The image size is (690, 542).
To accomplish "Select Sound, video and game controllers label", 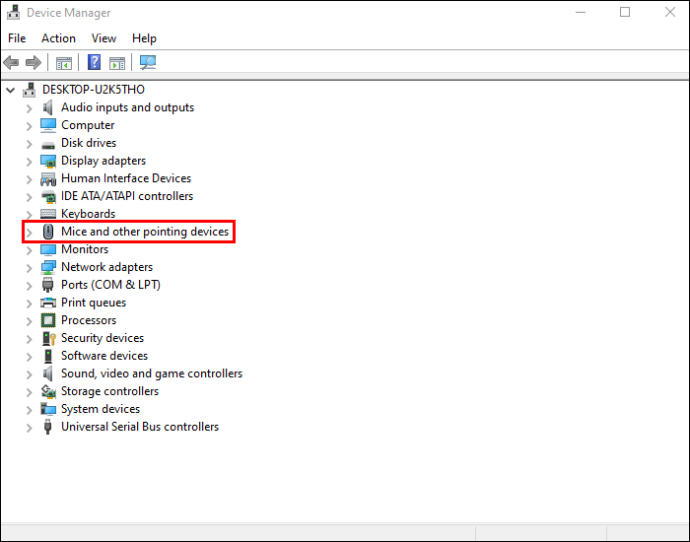I will pos(151,374).
